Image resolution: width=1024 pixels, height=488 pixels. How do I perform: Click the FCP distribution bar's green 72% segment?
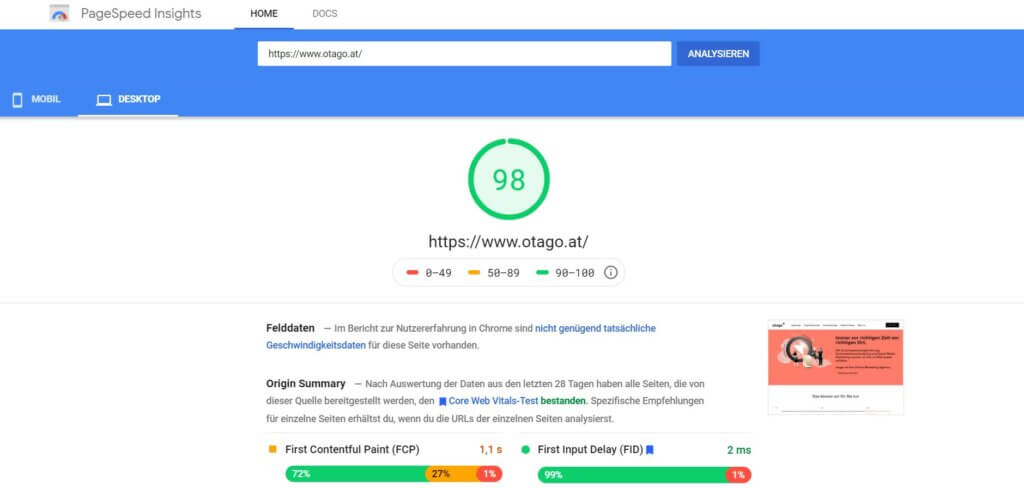355,474
